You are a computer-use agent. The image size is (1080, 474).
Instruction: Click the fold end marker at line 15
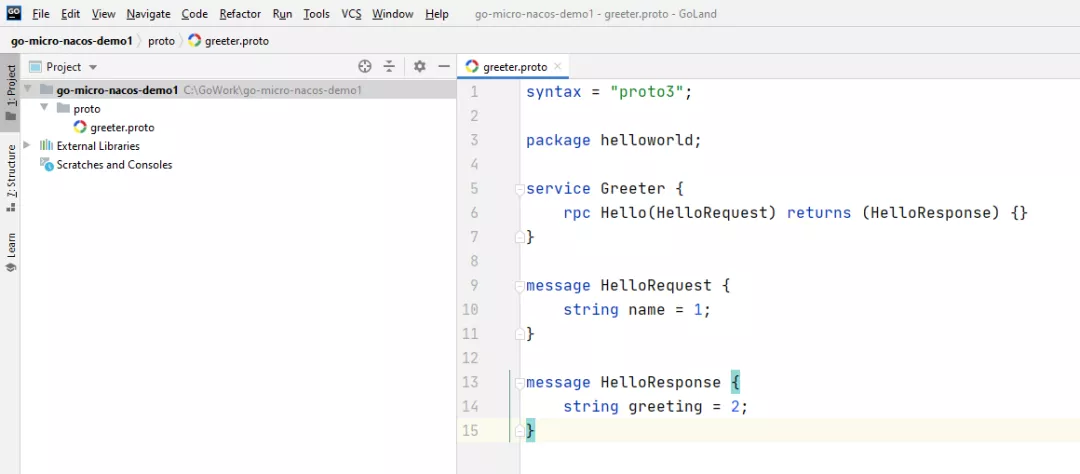520,431
